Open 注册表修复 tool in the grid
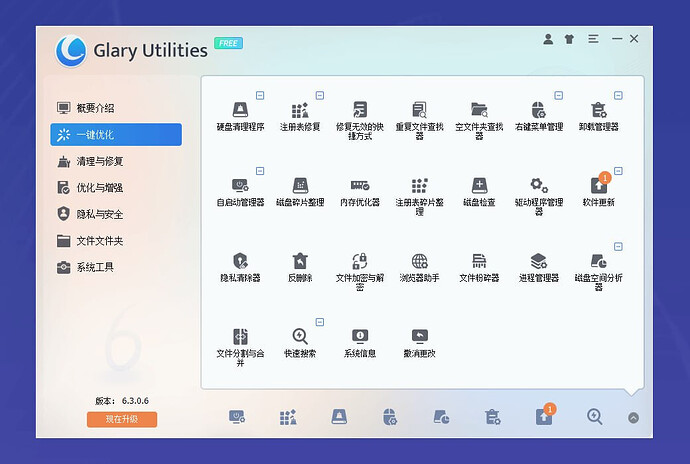Image resolution: width=690 pixels, height=464 pixels. (300, 116)
